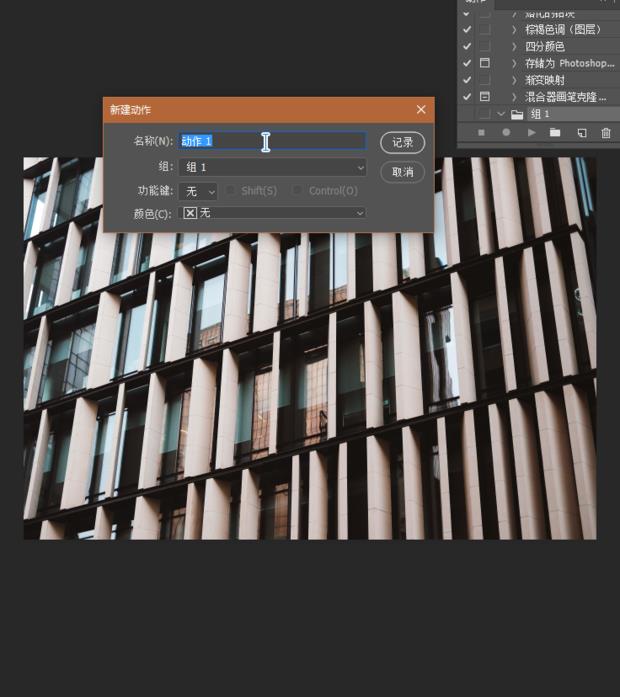Select the 存储为 Photoshop... action name
This screenshot has width=620, height=697.
point(570,63)
